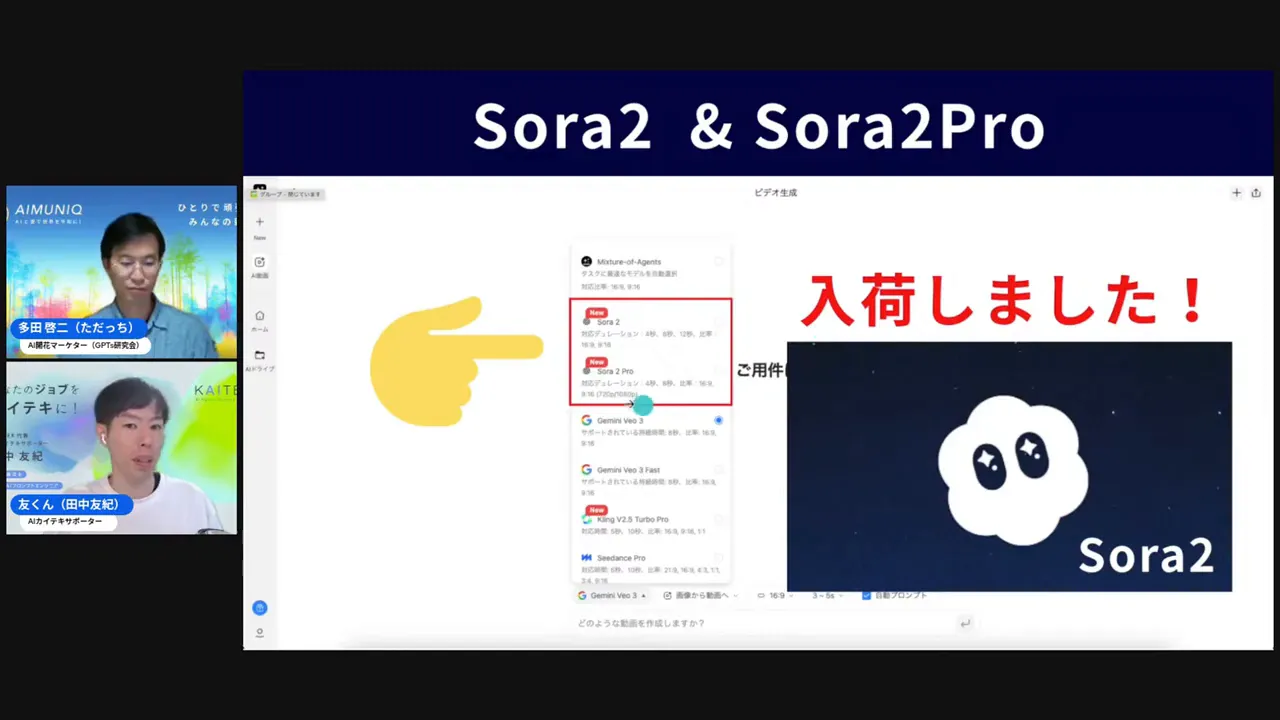1280x720 pixels.
Task: Click the plus icon in top-right header
Action: pyautogui.click(x=1237, y=193)
